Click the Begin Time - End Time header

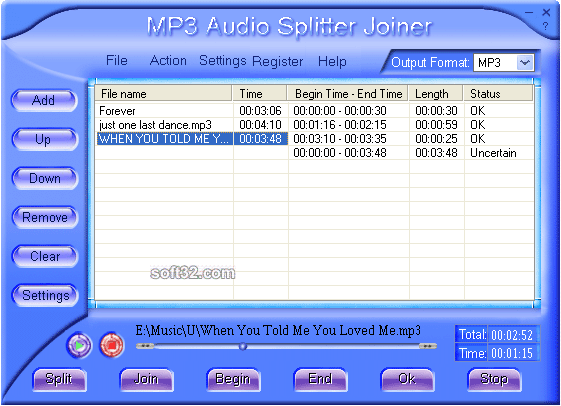pos(348,94)
